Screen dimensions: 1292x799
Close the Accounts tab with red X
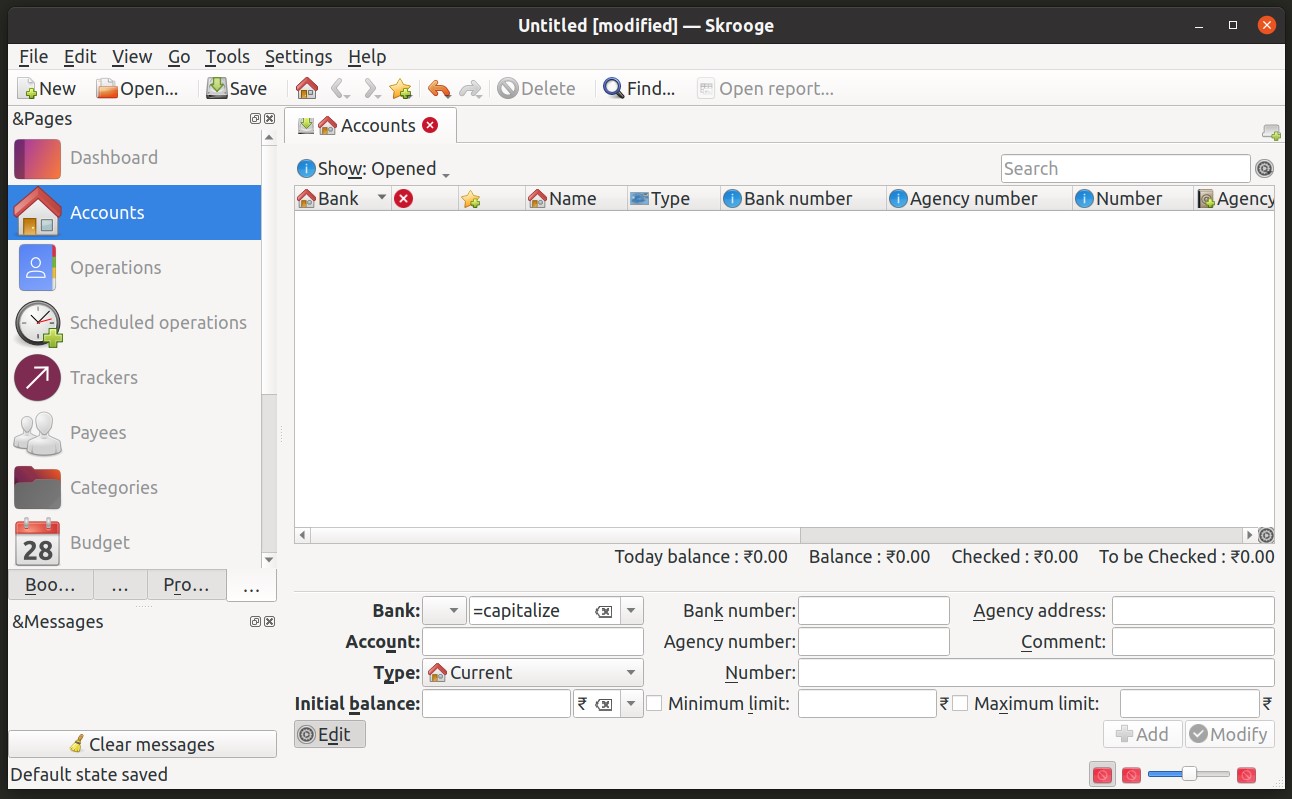[x=430, y=125]
